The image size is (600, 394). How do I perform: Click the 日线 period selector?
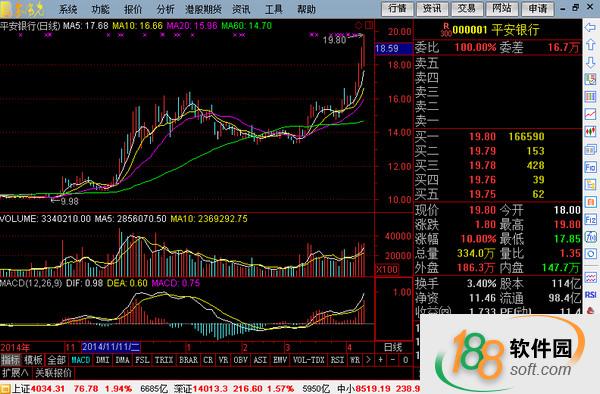[x=393, y=347]
